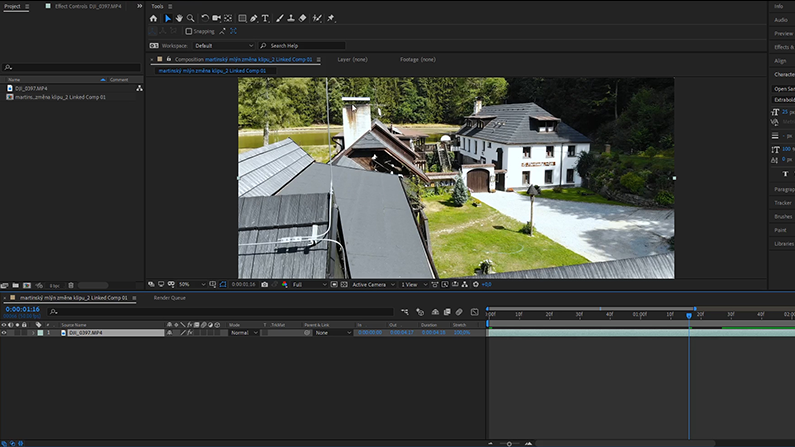Image resolution: width=795 pixels, height=447 pixels.
Task: Select the Rectangle shape tool
Action: [x=242, y=18]
